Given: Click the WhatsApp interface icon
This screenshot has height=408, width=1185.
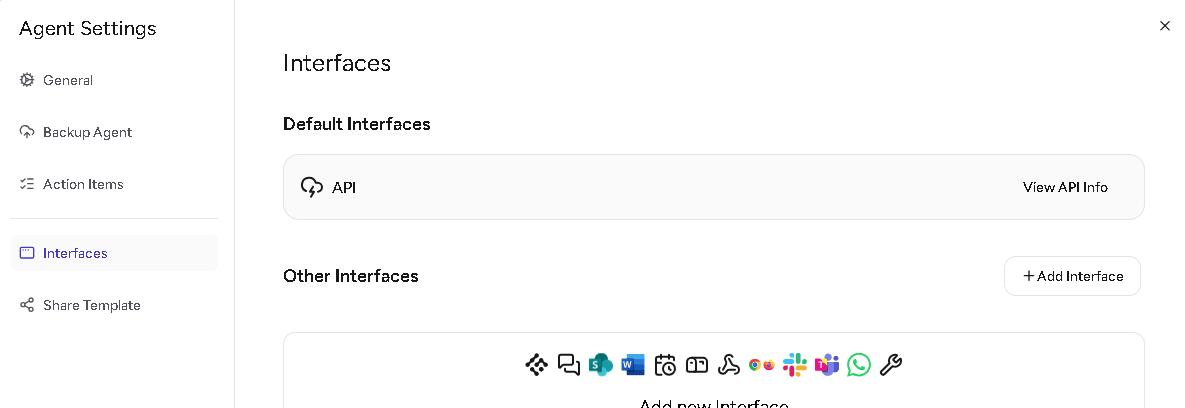Looking at the screenshot, I should click(859, 365).
